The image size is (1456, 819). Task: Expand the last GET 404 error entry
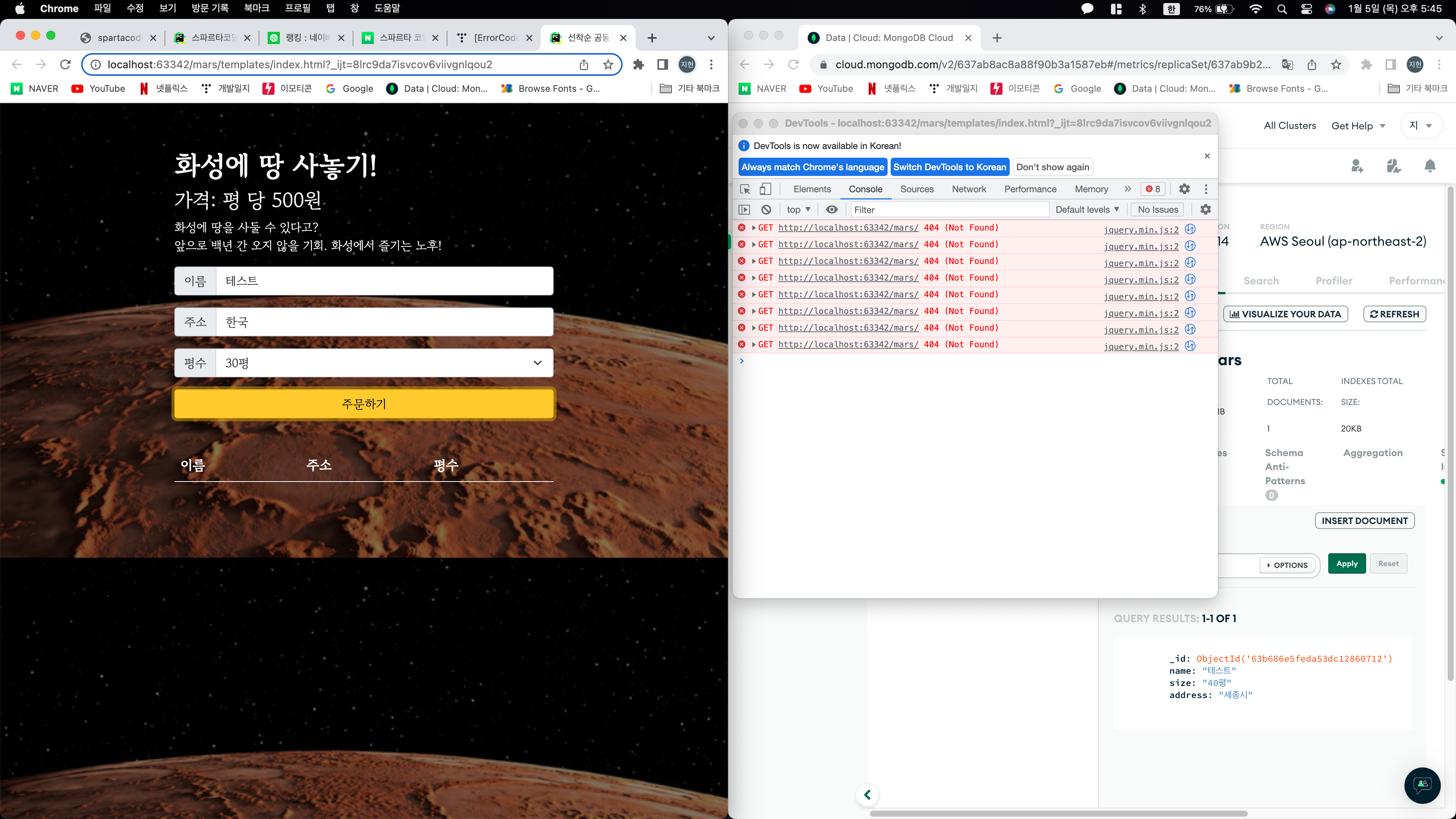pos(754,345)
